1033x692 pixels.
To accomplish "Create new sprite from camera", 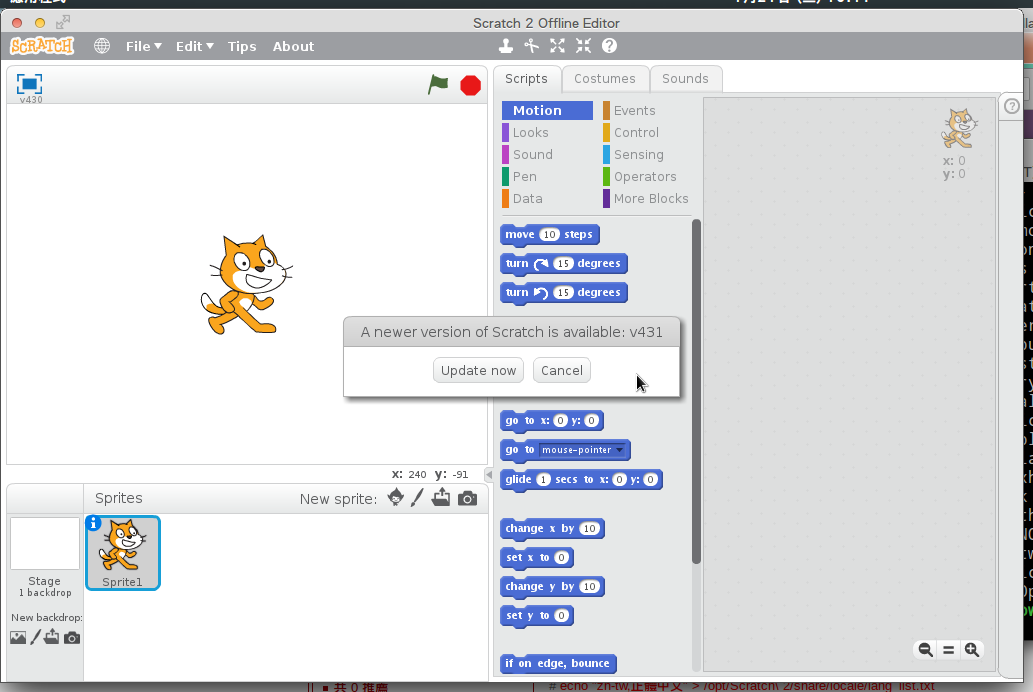I will (467, 498).
